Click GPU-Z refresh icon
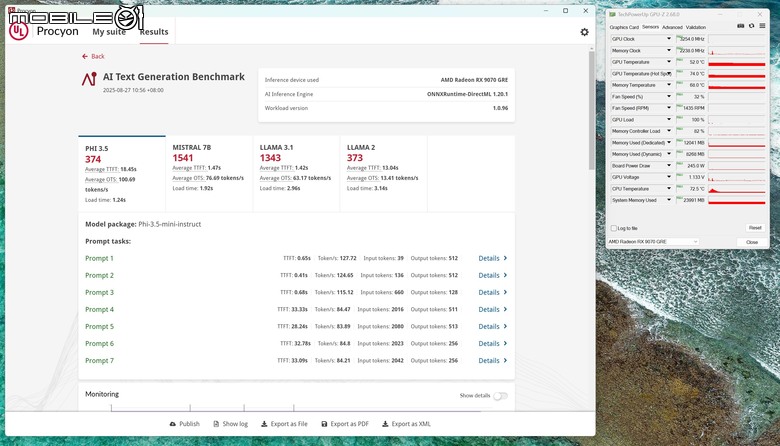780x446 pixels. (x=751, y=26)
